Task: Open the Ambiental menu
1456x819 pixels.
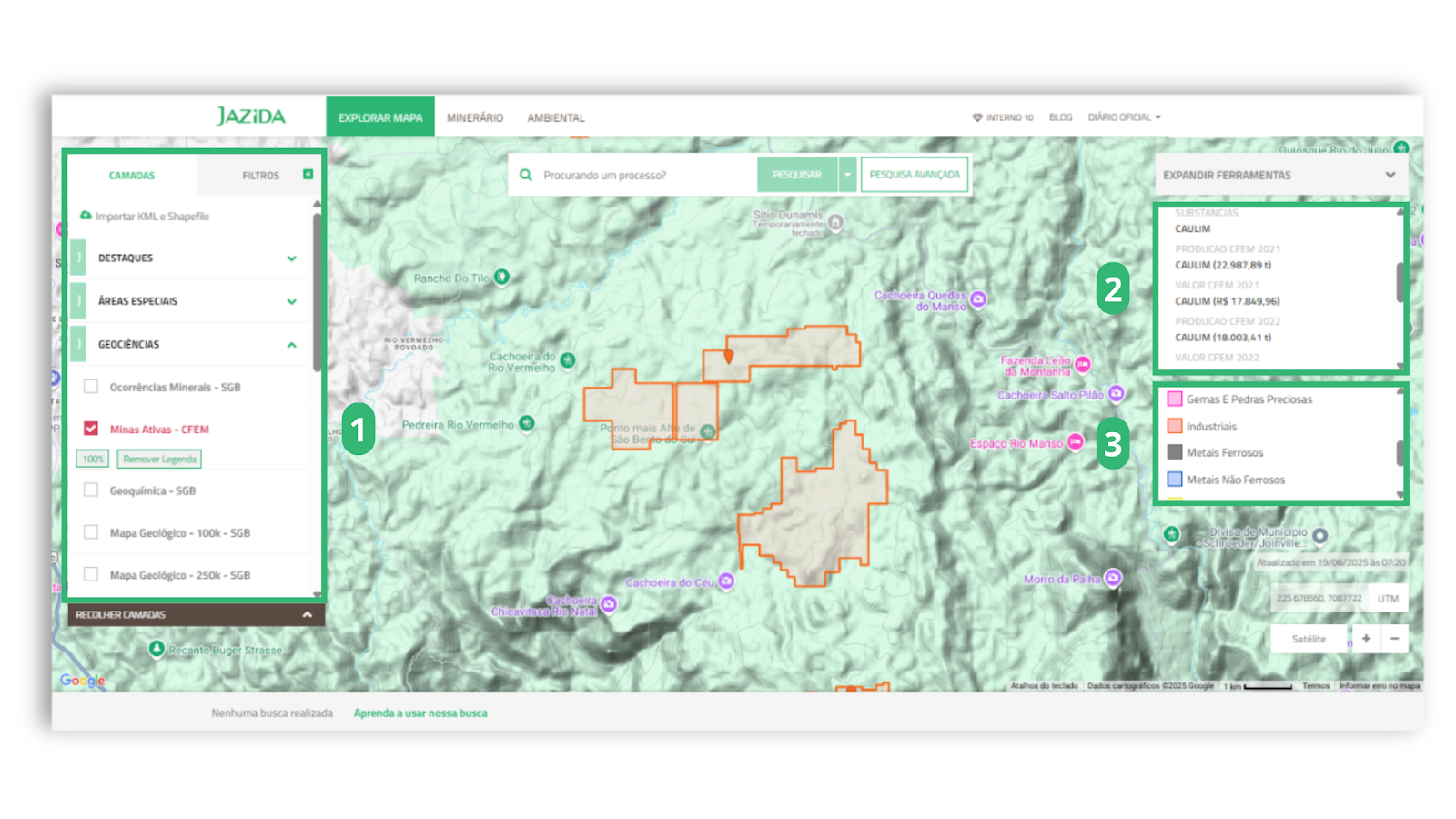Action: (x=556, y=118)
